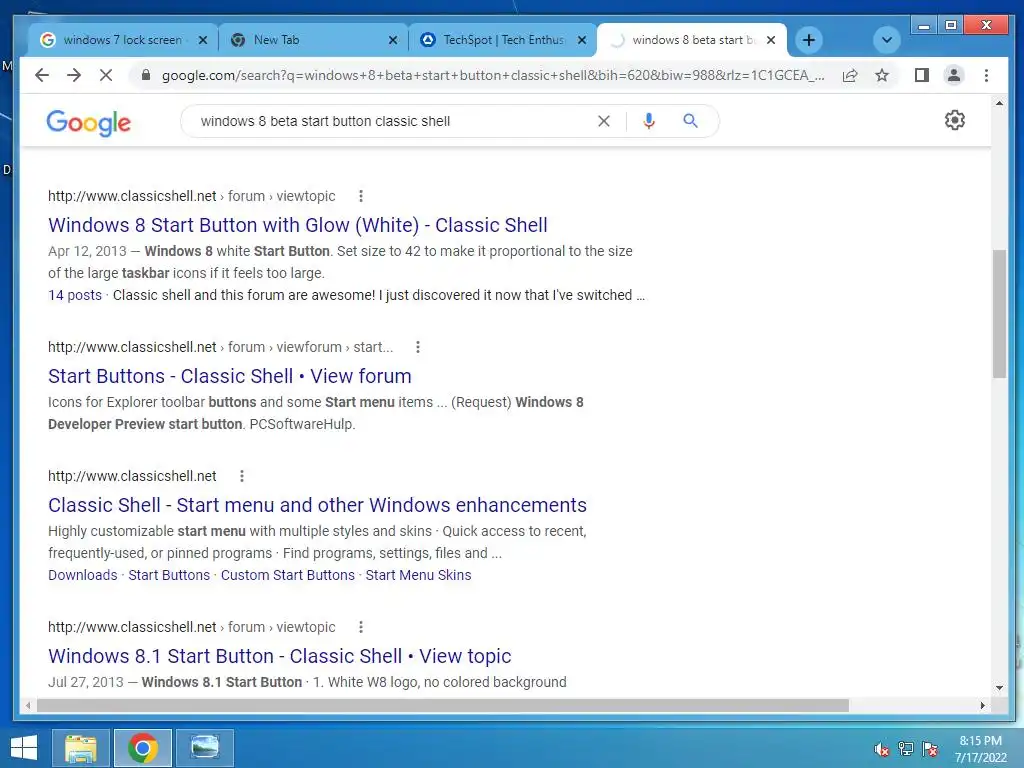The image size is (1024, 768).
Task: Follow the '14 posts' link
Action: click(75, 295)
